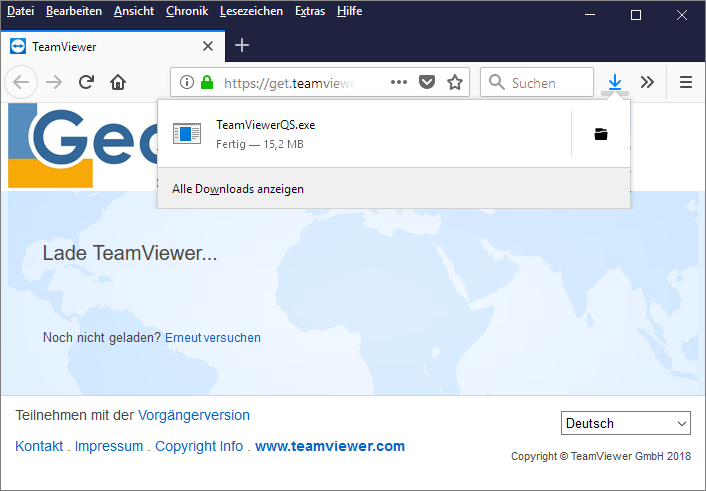
Task: Open the Datei menu
Action: coord(20,11)
